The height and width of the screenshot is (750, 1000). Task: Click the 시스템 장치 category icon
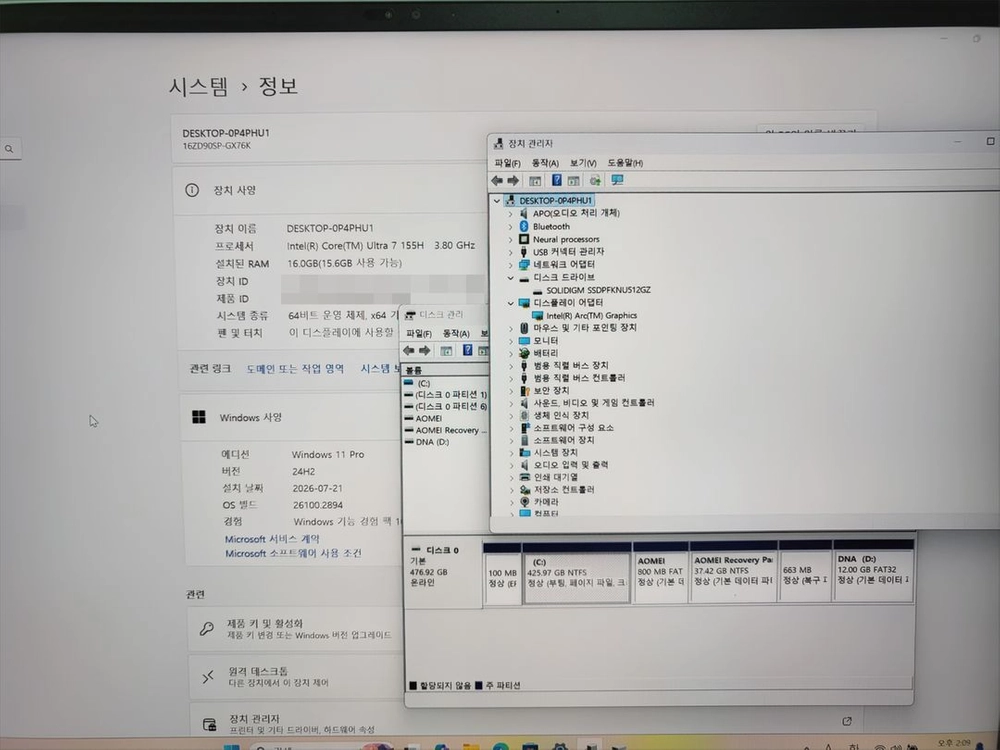524,452
